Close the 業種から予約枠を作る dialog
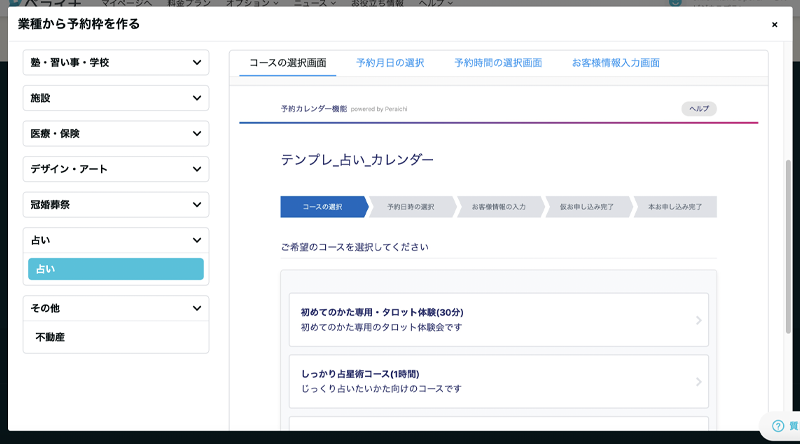The width and height of the screenshot is (800, 444). [x=774, y=24]
